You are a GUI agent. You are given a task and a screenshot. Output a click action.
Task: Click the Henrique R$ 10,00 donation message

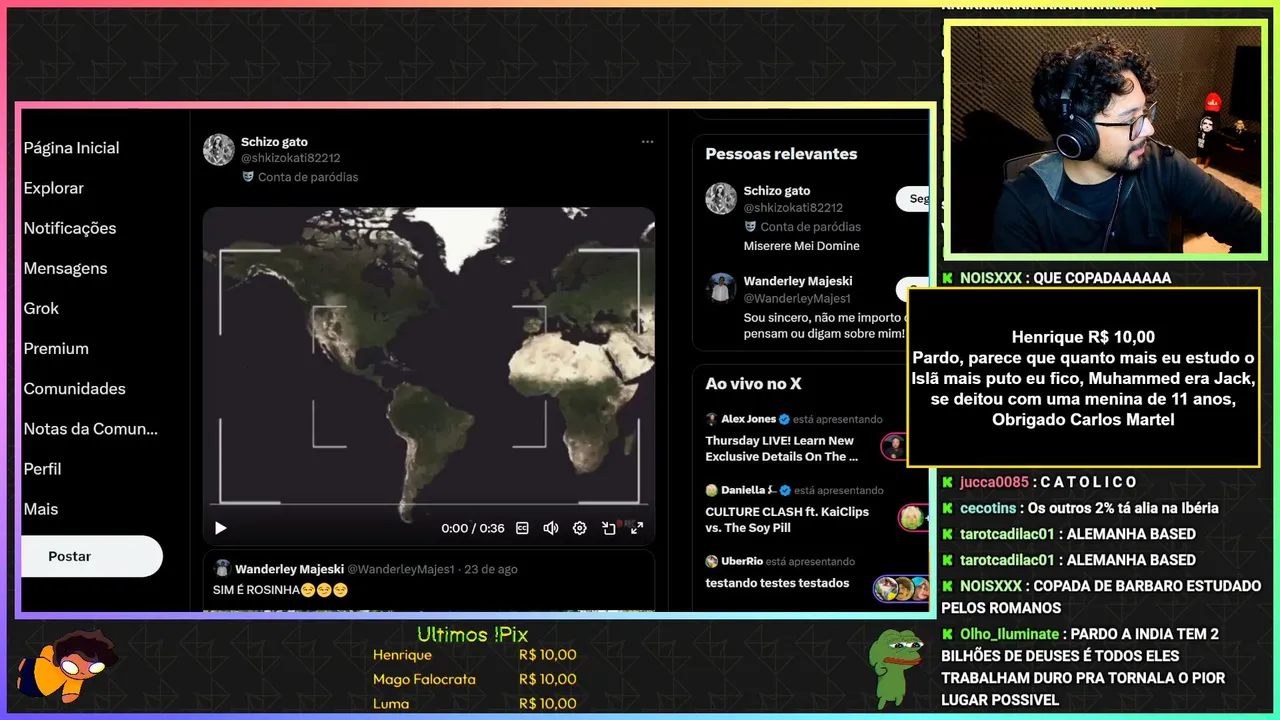click(x=1083, y=378)
